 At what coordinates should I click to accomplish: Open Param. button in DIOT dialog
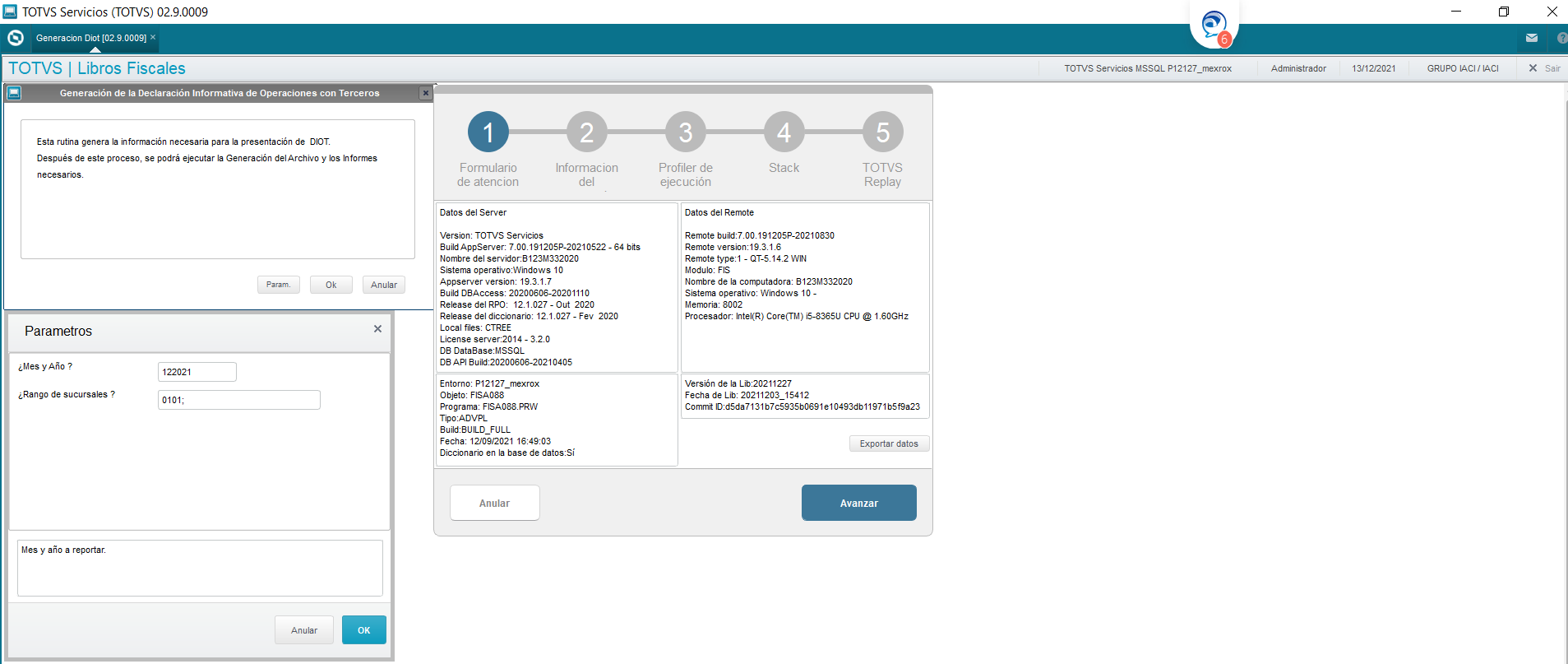[x=279, y=285]
